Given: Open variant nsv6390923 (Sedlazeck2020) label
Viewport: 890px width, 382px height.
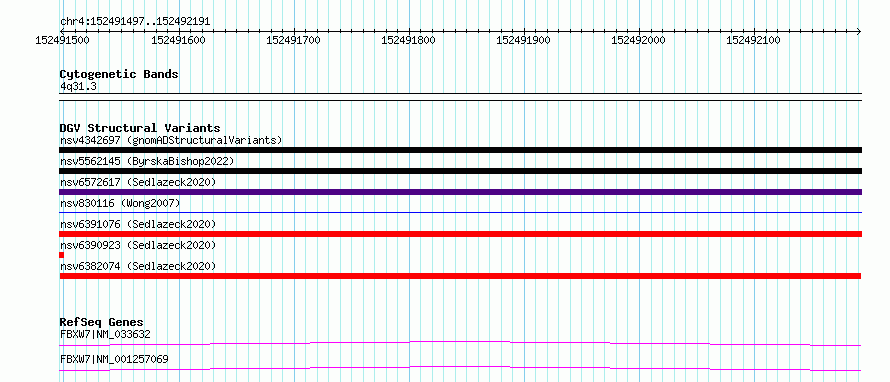Looking at the screenshot, I should point(138,245).
